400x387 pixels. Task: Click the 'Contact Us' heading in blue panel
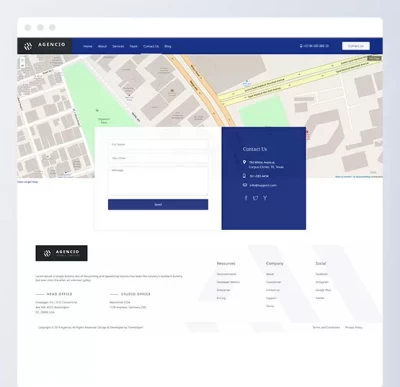tap(255, 149)
